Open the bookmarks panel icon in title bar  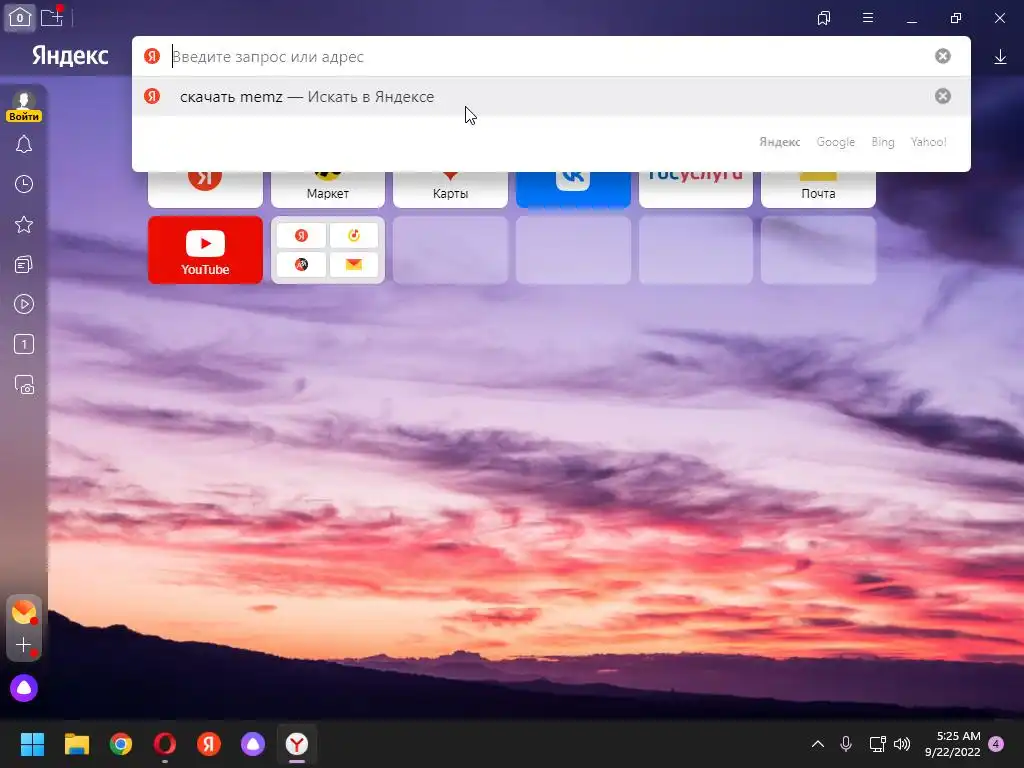(x=824, y=18)
